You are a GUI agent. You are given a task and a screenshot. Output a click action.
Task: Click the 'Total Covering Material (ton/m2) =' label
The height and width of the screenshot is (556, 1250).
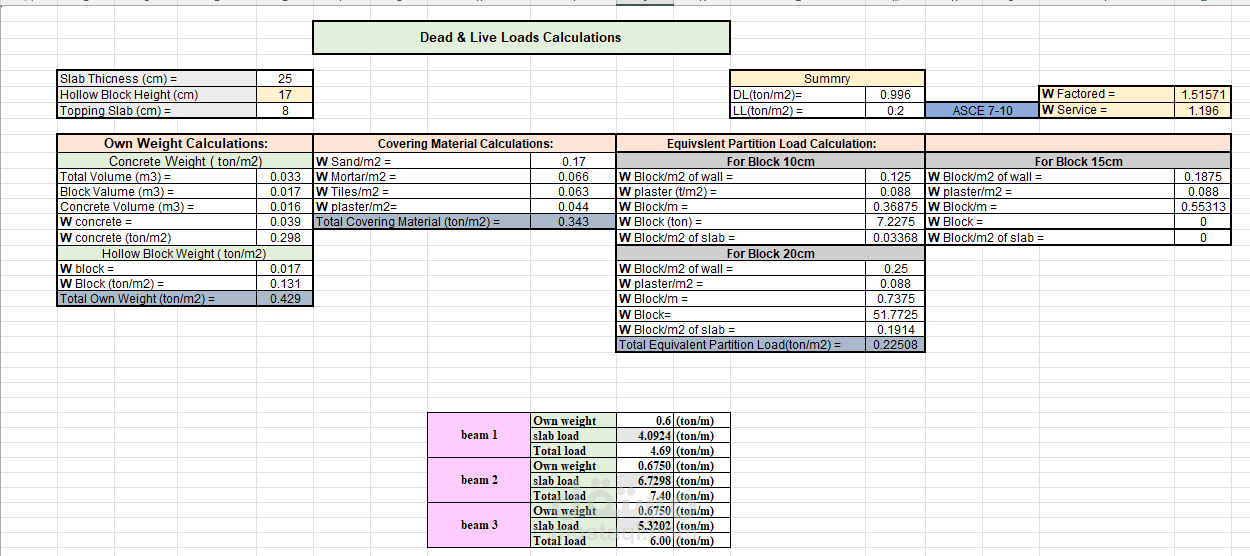pyautogui.click(x=423, y=222)
